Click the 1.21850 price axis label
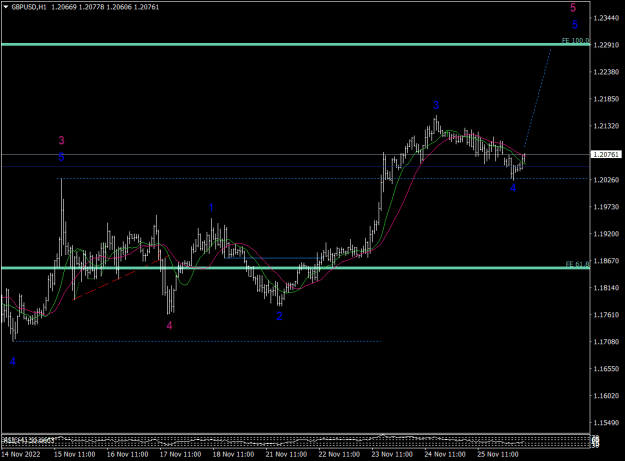 605,99
